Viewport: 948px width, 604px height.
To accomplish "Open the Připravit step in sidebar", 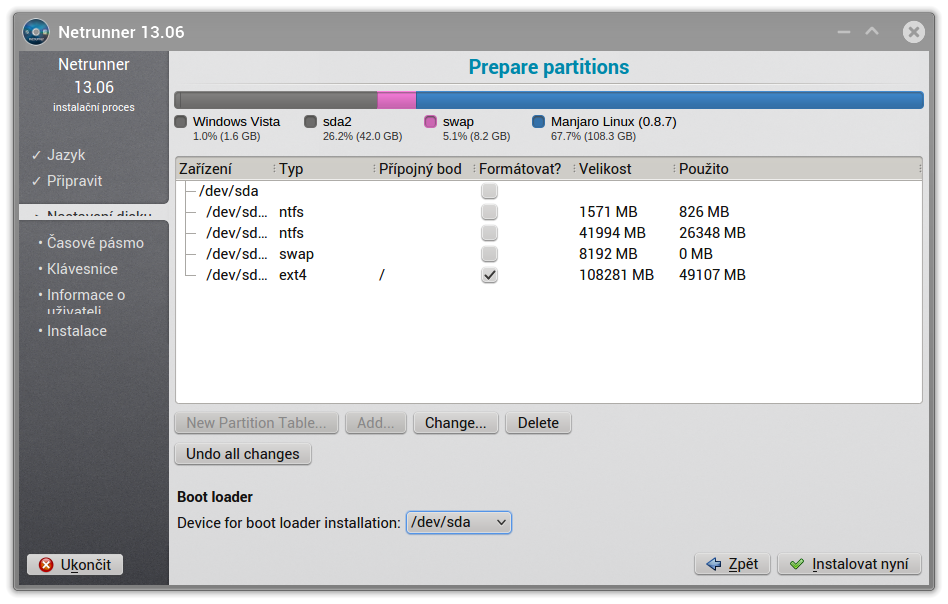I will click(74, 181).
